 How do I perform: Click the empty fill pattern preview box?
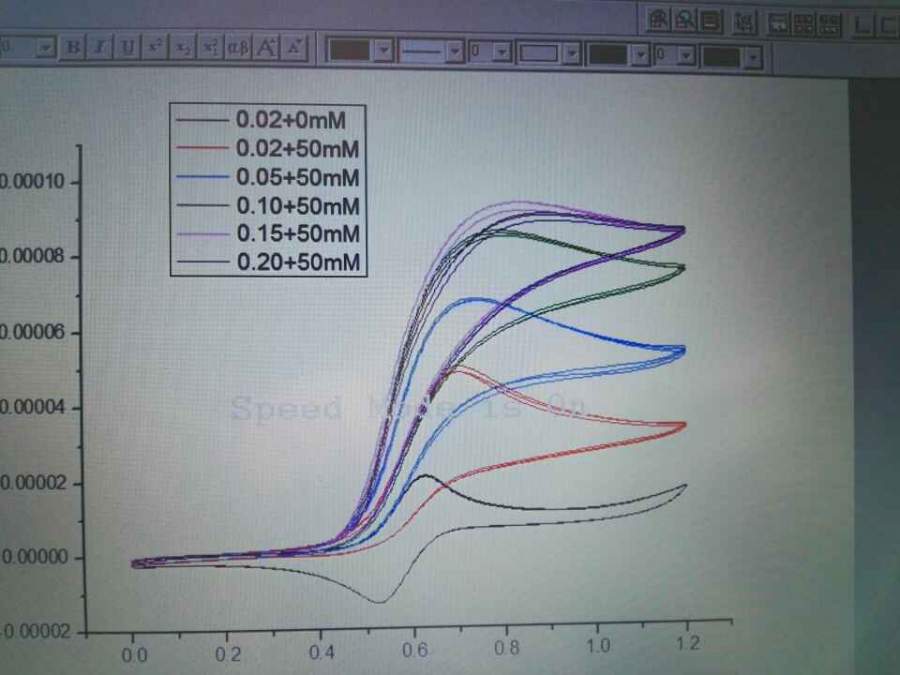[x=540, y=54]
